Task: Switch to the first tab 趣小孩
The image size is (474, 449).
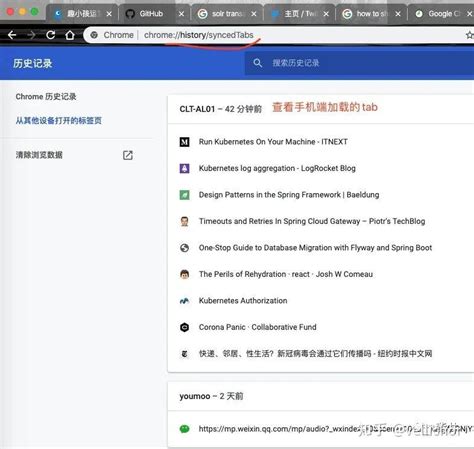Action: (81, 14)
